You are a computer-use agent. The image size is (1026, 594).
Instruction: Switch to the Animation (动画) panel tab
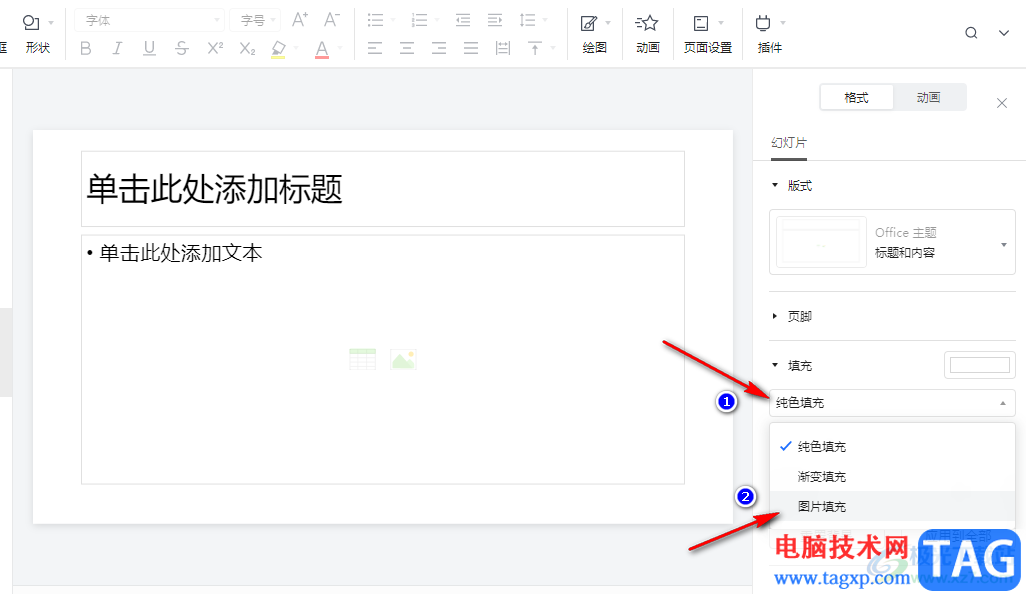929,97
